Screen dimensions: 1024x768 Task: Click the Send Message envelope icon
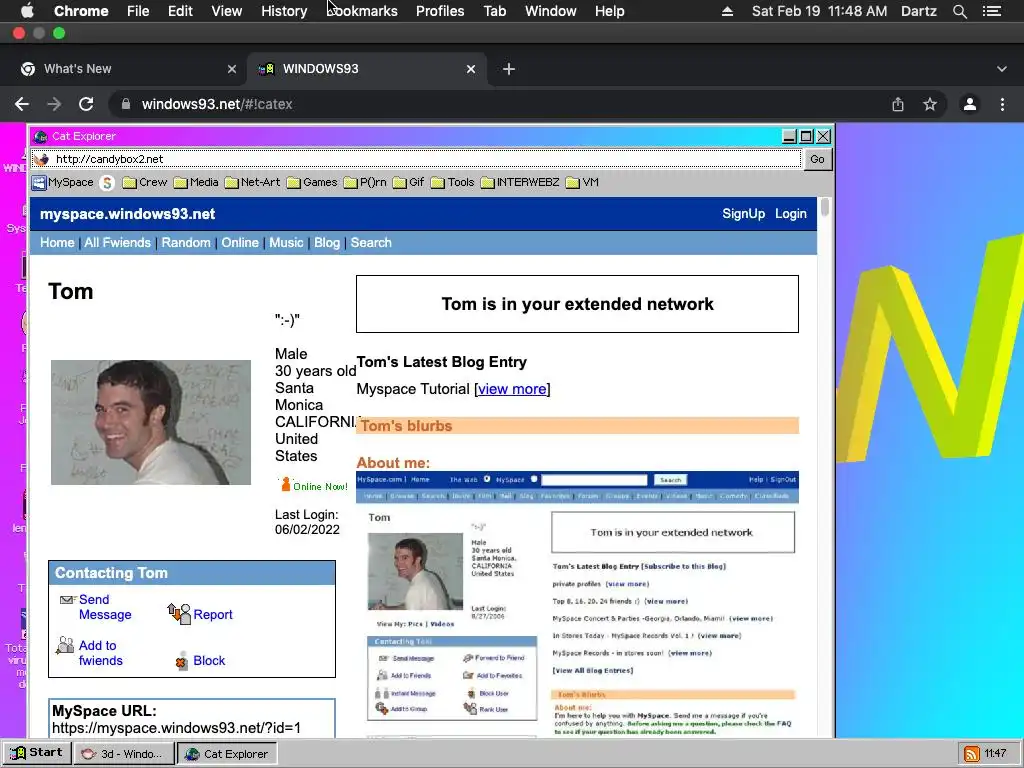click(x=67, y=600)
